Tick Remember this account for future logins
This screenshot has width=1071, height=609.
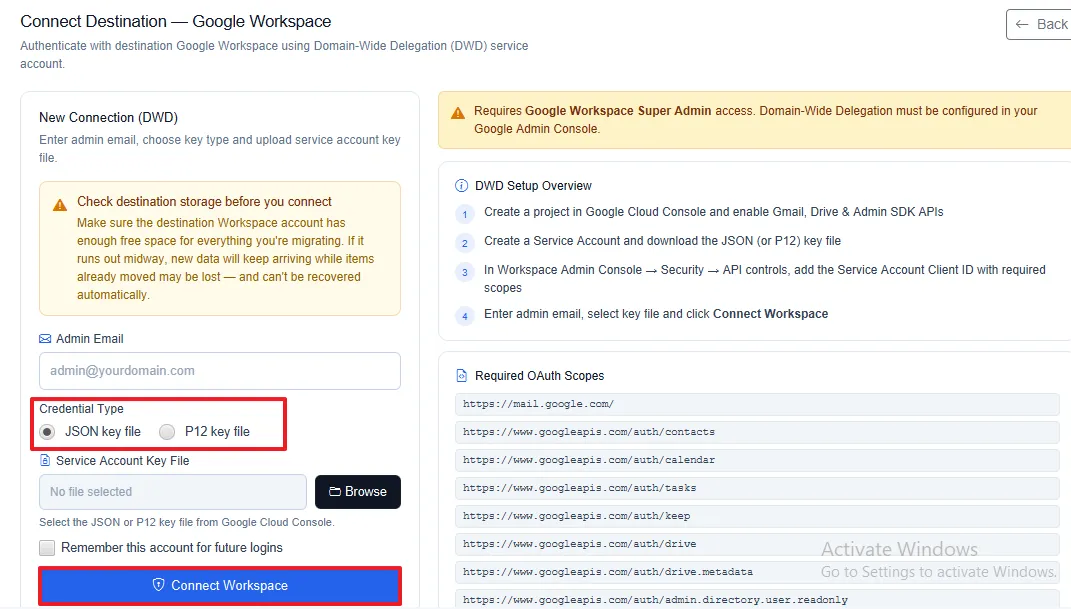pyautogui.click(x=47, y=548)
